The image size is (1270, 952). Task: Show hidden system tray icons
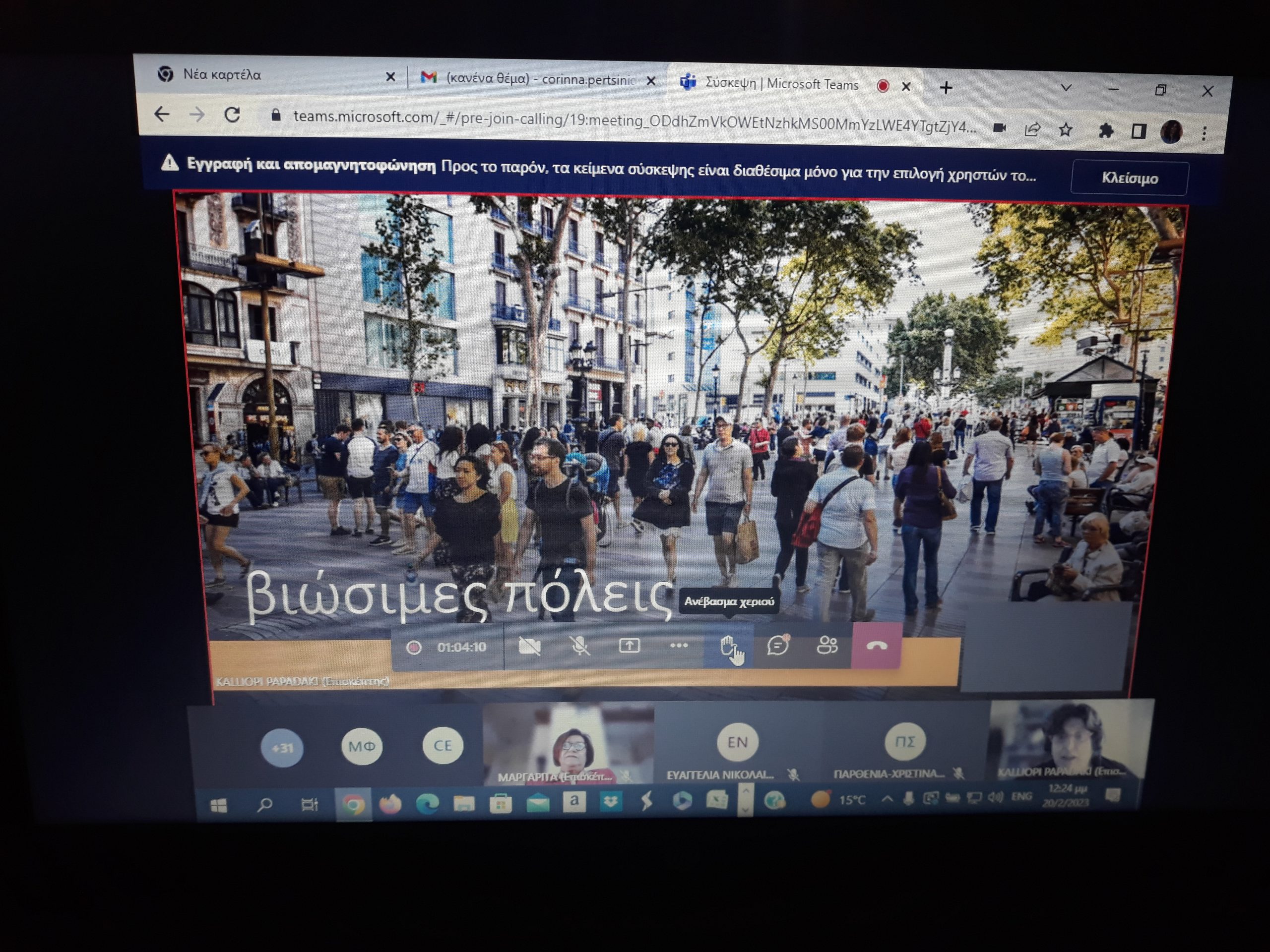pyautogui.click(x=887, y=799)
